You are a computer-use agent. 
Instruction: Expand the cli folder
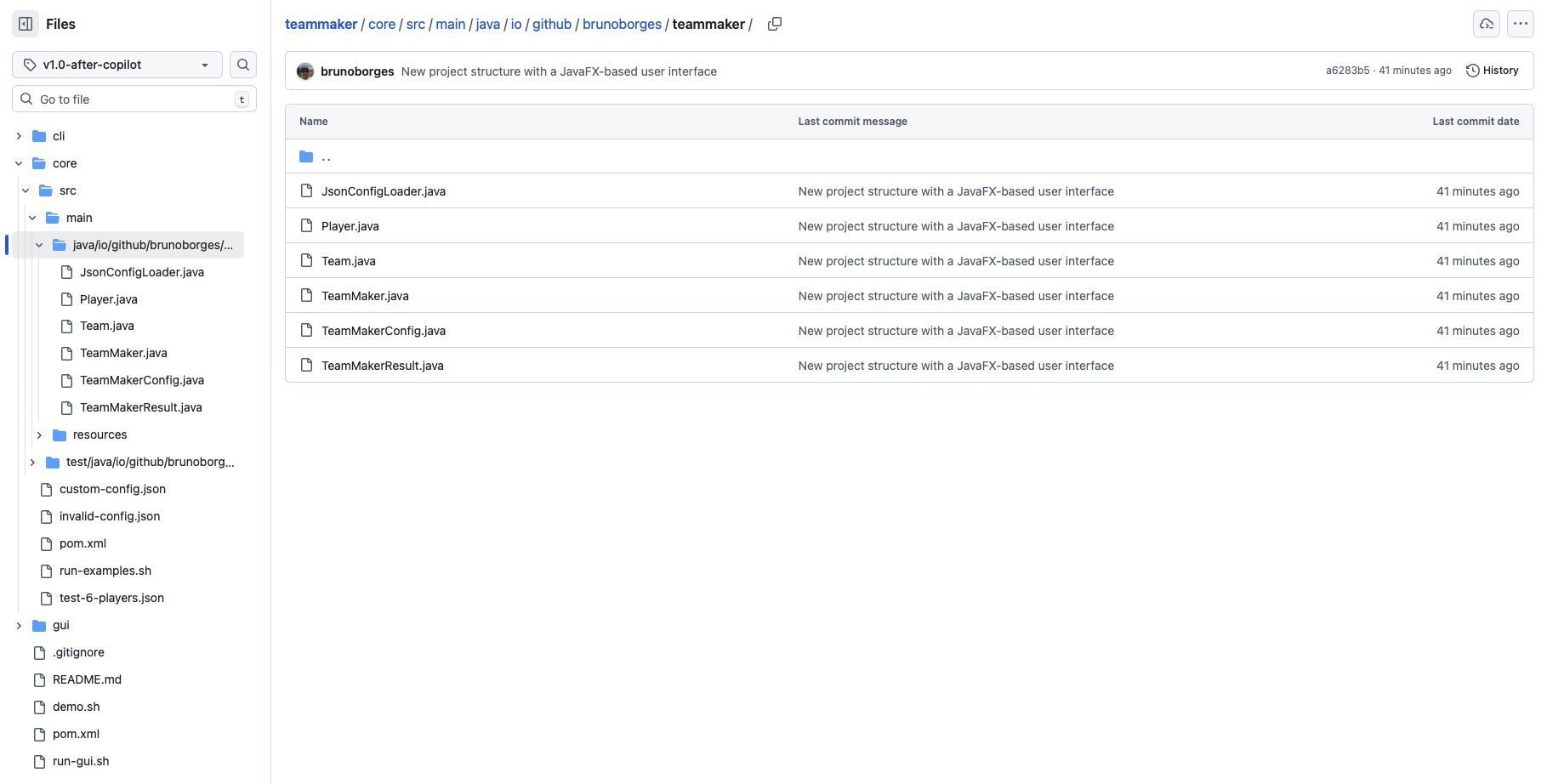19,136
